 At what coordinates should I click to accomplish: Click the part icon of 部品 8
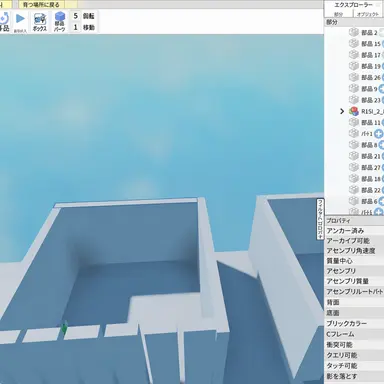click(x=353, y=145)
